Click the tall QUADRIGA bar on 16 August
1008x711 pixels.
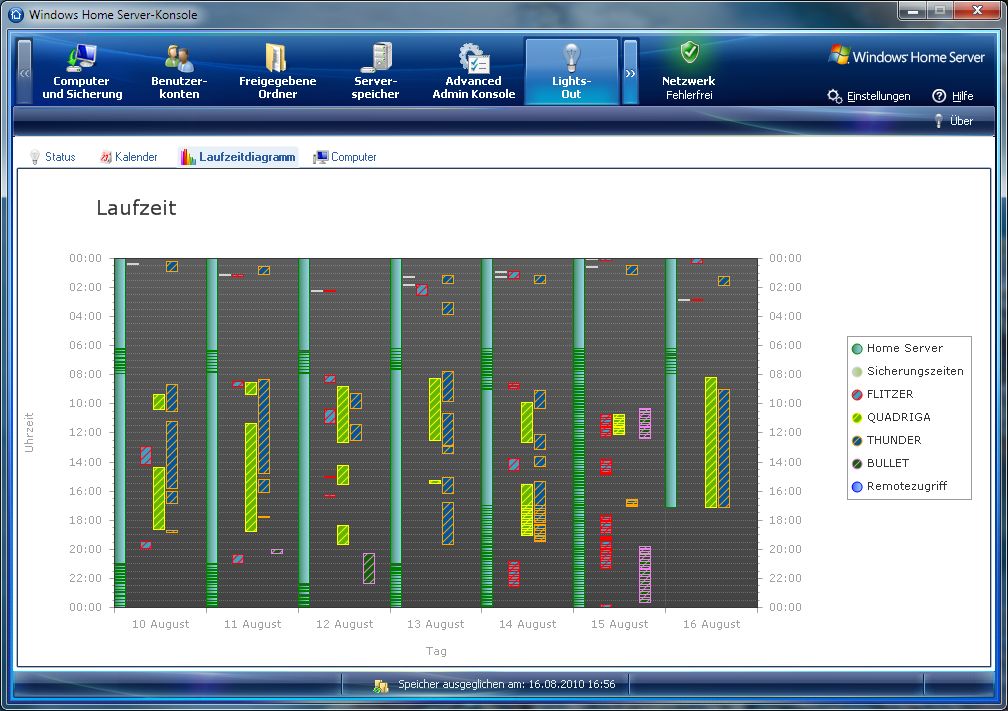tap(711, 442)
